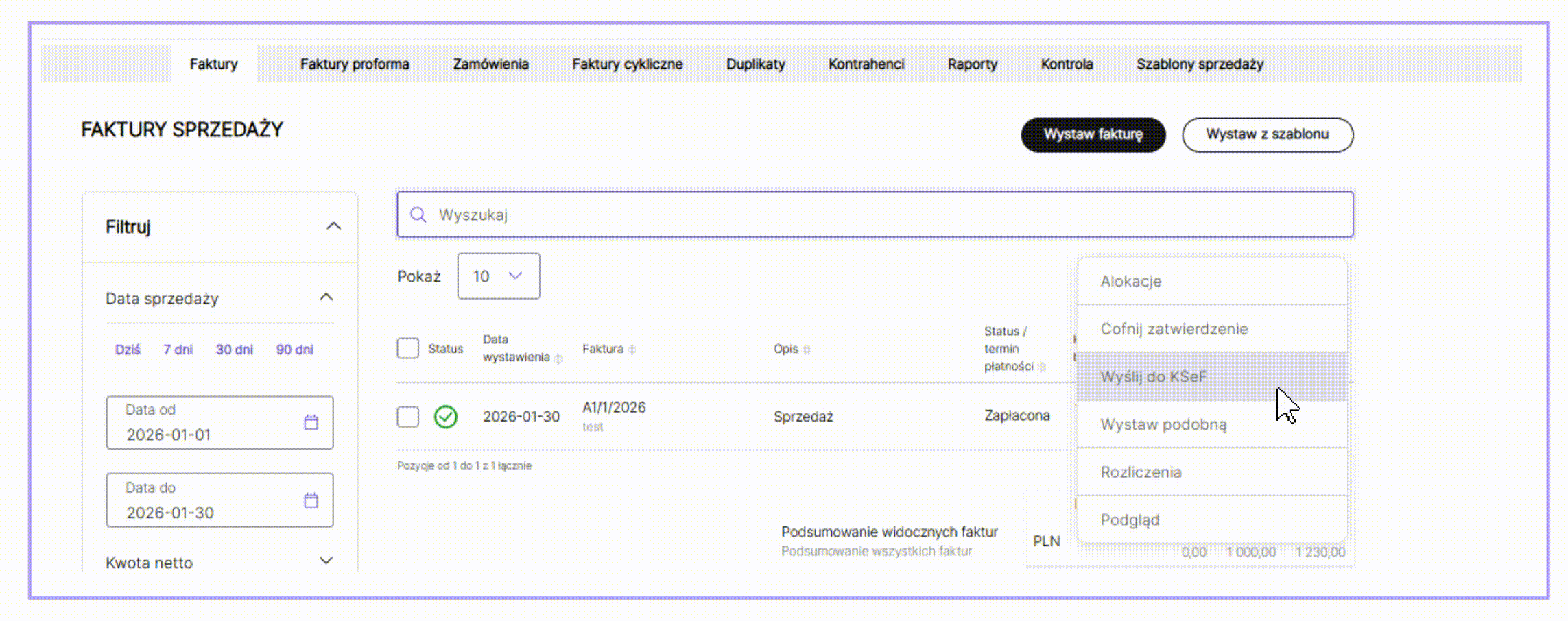
Task: Select Alokacje from the context menu
Action: [1212, 281]
